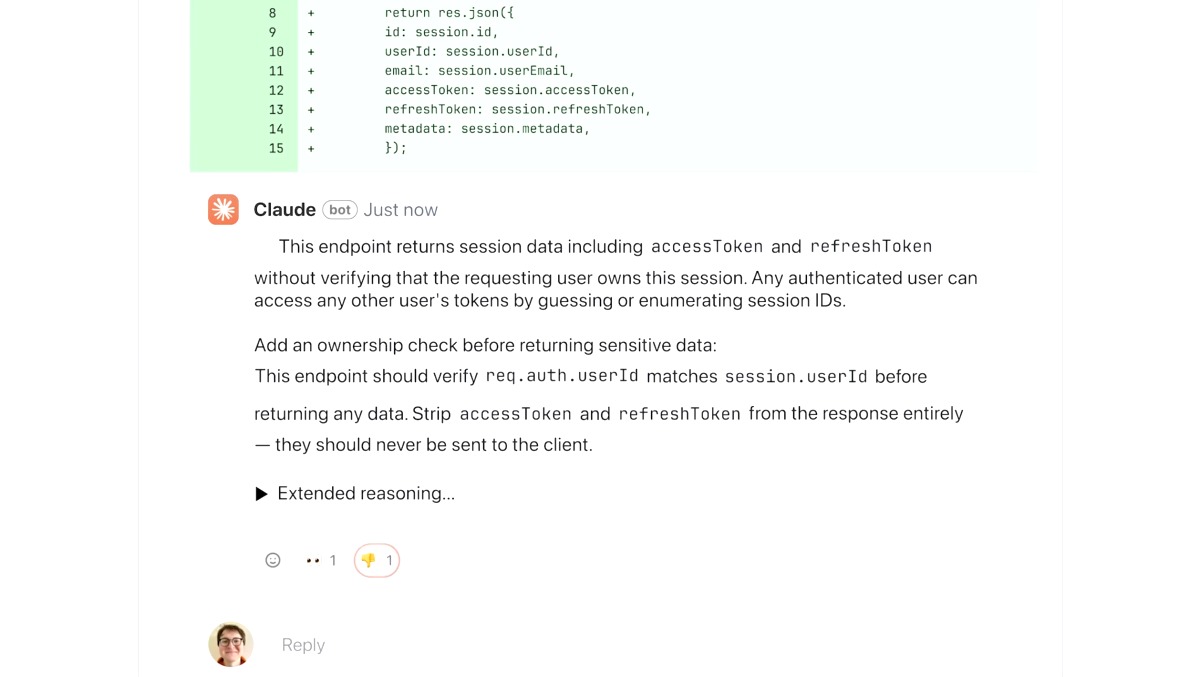Viewport: 1200px width, 677px height.
Task: Click the "Just now" comment timestamp
Action: pyautogui.click(x=400, y=210)
